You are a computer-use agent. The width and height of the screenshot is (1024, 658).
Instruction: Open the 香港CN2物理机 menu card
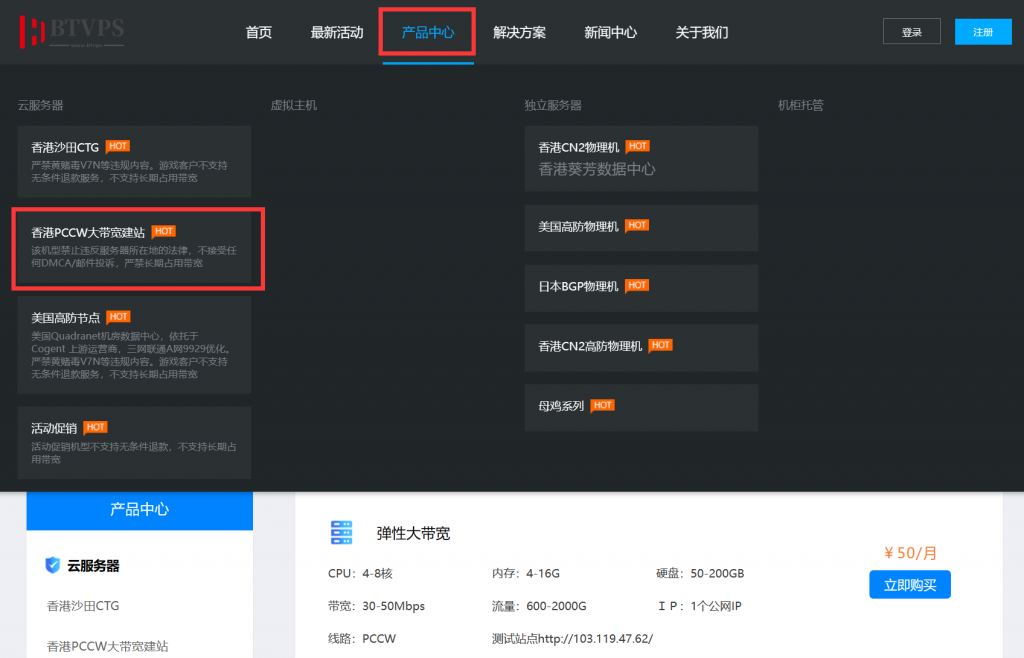[641, 159]
